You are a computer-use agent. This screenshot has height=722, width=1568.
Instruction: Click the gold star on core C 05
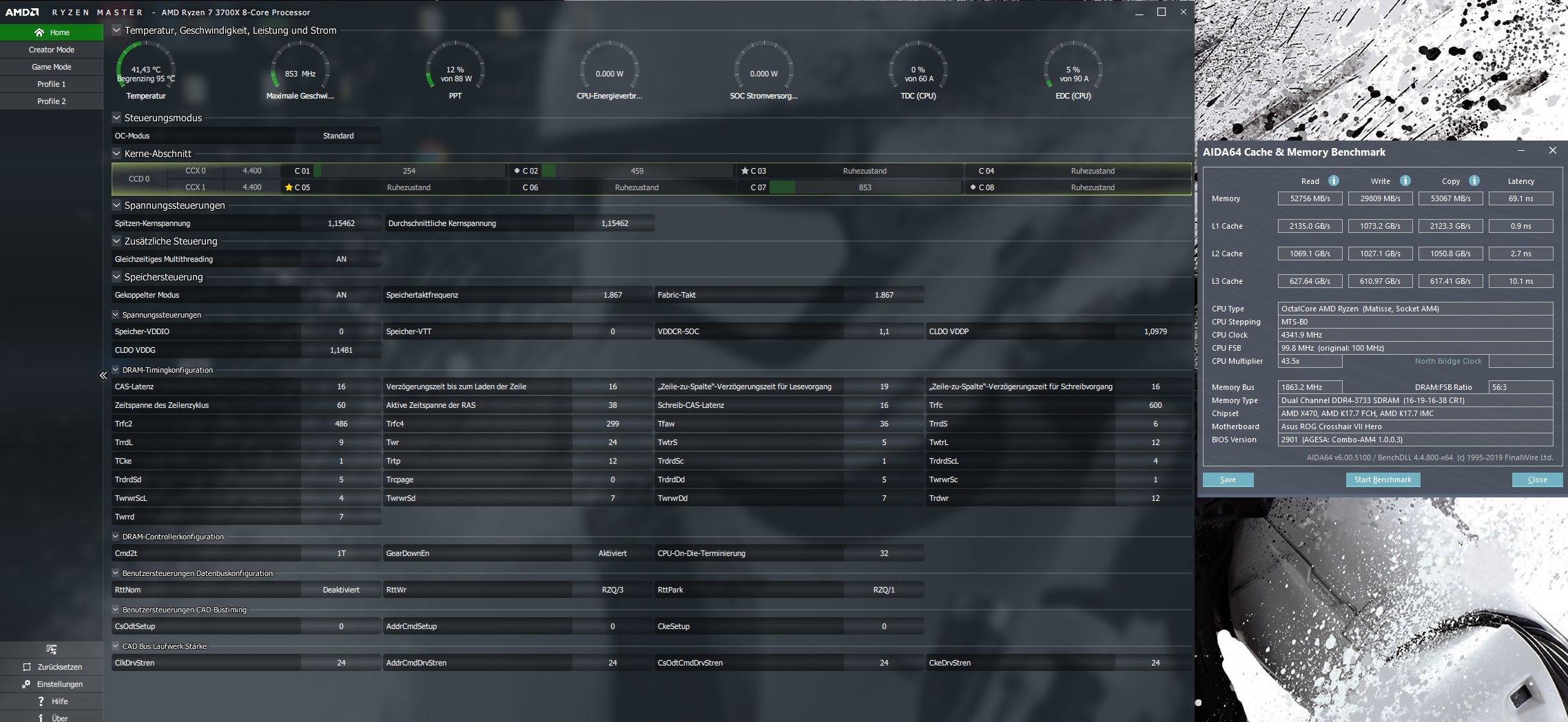289,187
